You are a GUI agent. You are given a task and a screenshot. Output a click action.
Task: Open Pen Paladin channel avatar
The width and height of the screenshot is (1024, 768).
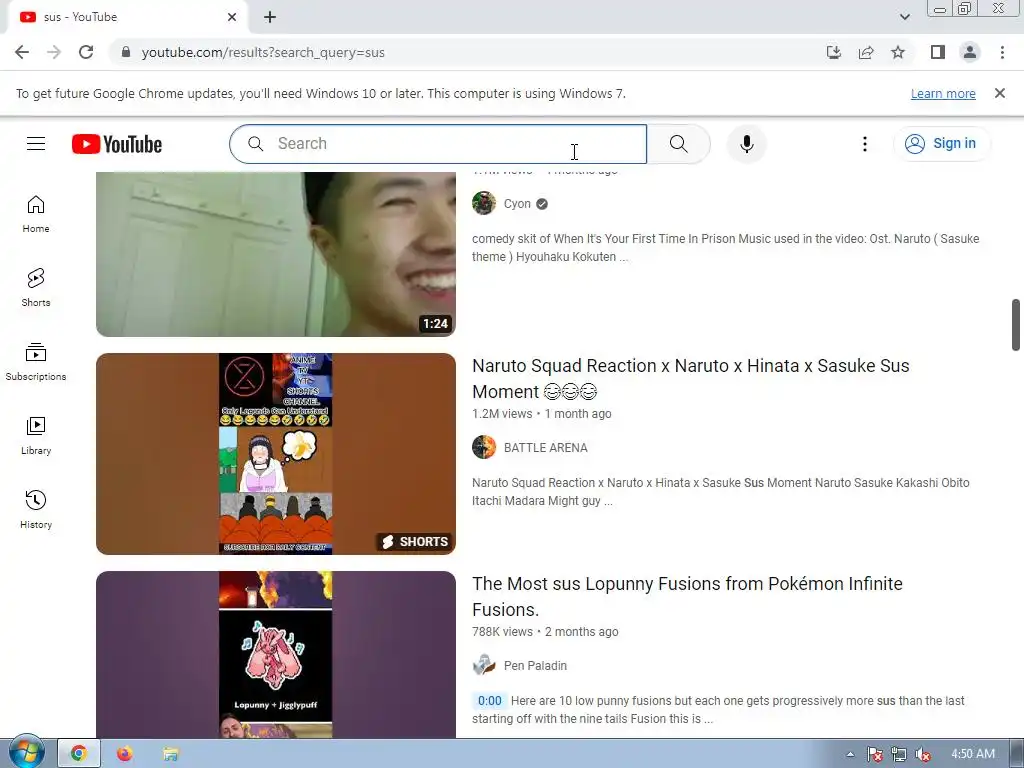(484, 665)
